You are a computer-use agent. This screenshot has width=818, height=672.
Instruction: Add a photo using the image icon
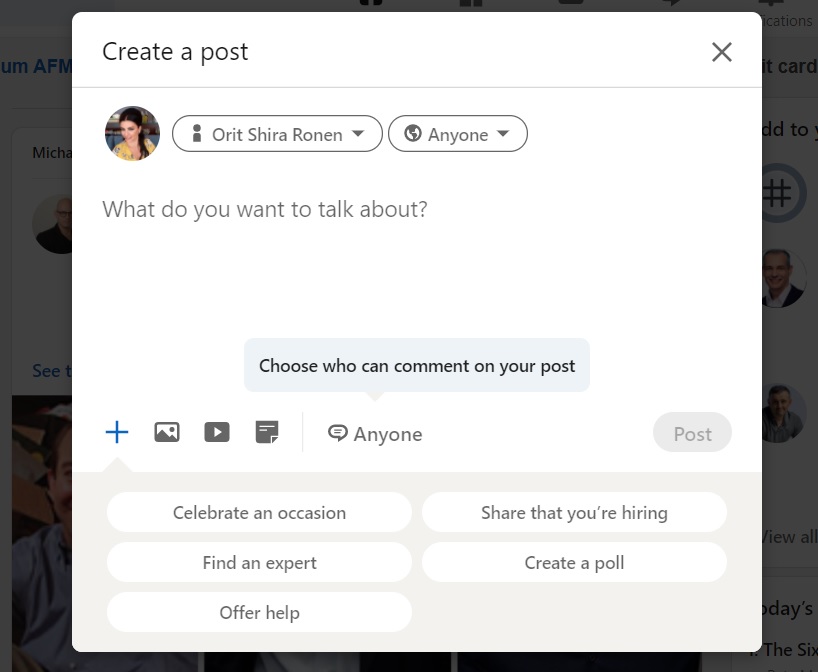(x=167, y=433)
